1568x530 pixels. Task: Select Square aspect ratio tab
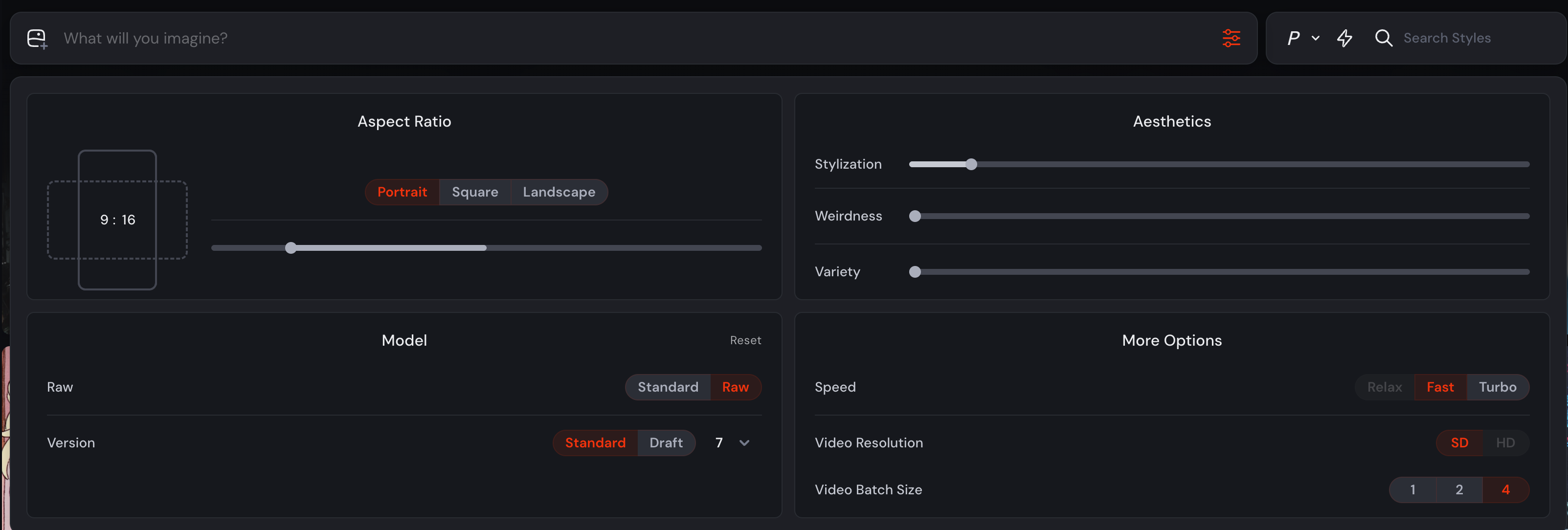475,192
